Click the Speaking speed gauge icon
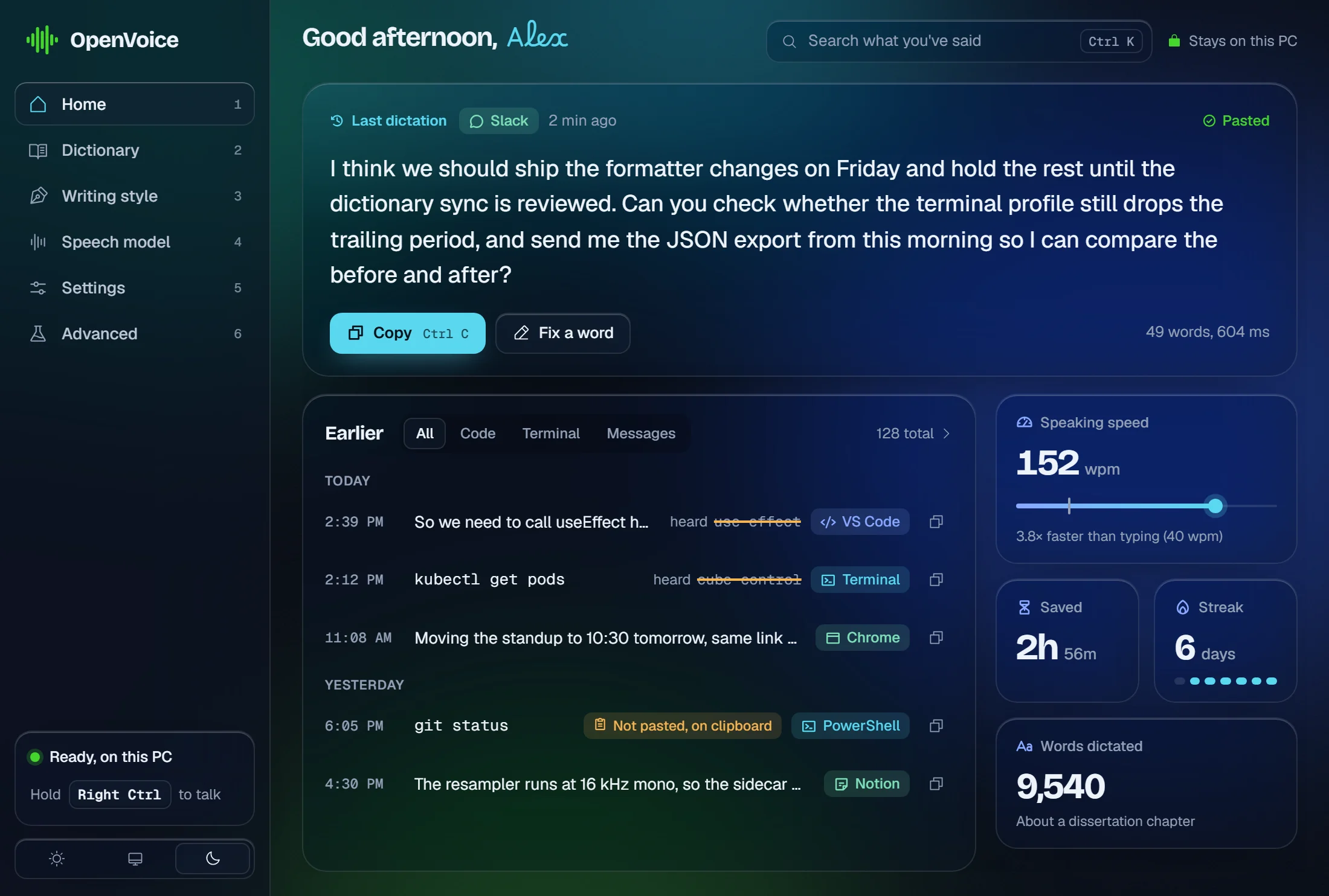Image resolution: width=1329 pixels, height=896 pixels. click(1025, 423)
